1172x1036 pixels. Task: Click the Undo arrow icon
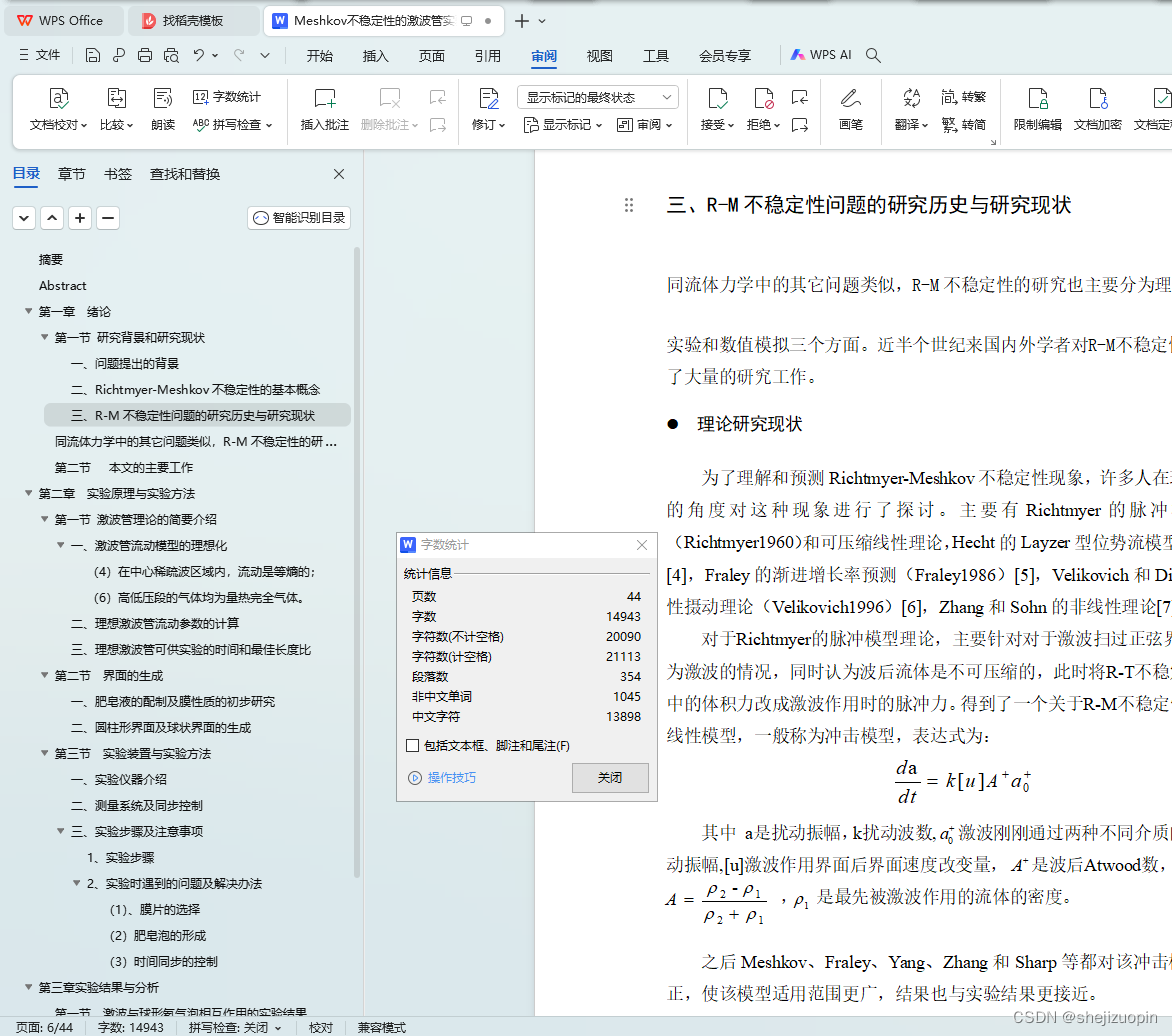(198, 55)
